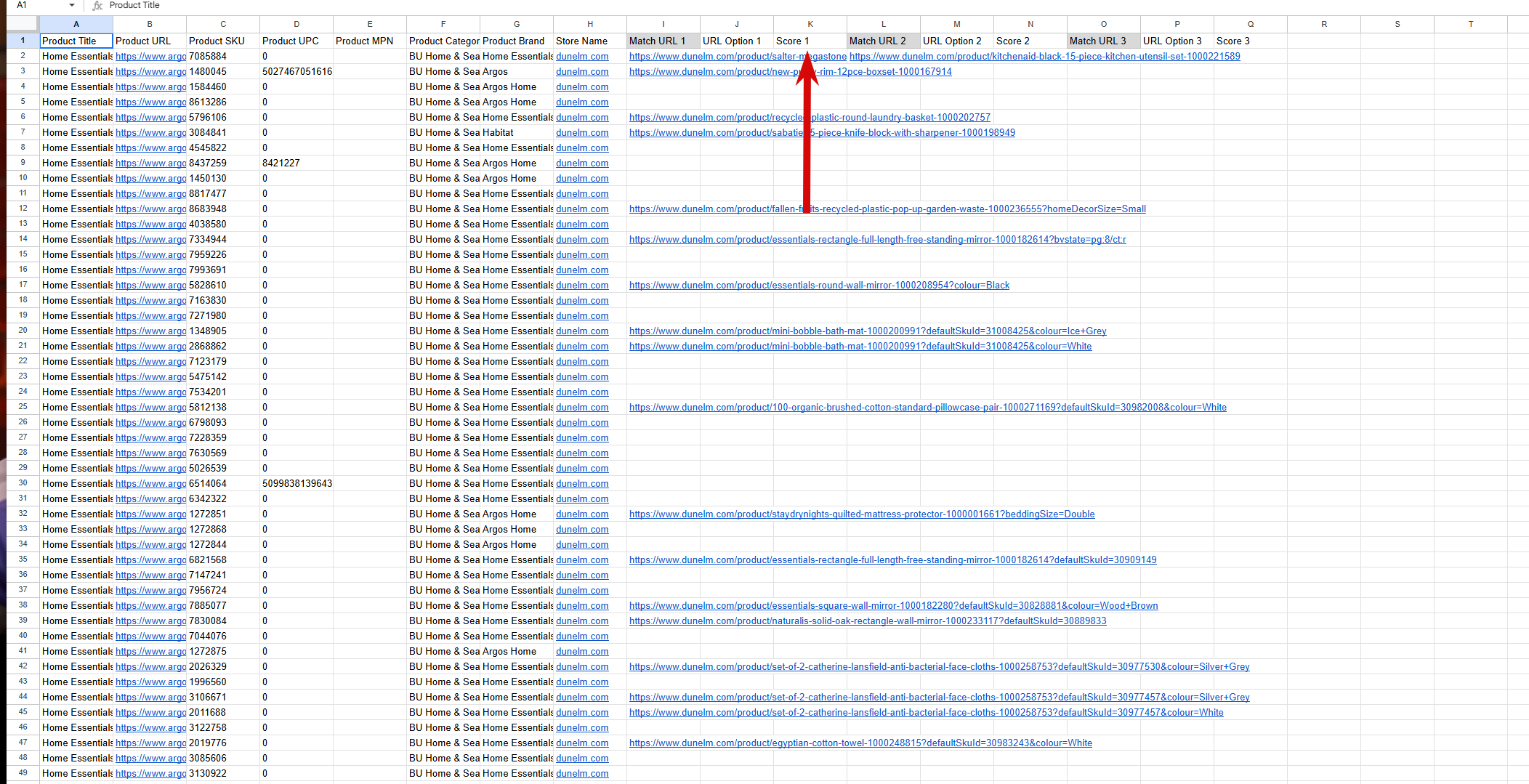Open the KitchenAid utensil set link
The image size is (1529, 784).
[x=1044, y=56]
